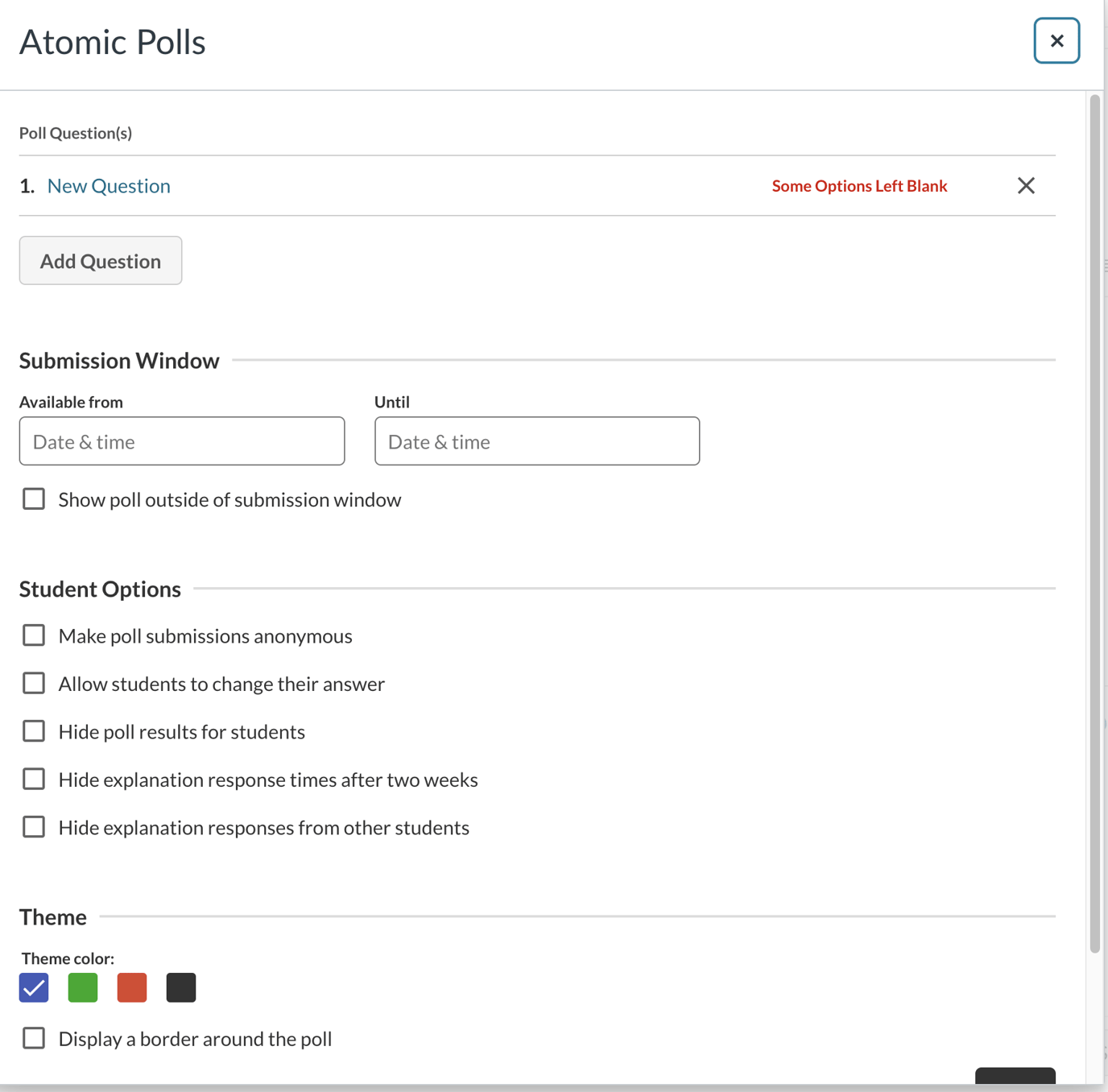The image size is (1108, 1092).
Task: Choose the red theme color swatch
Action: tap(132, 987)
